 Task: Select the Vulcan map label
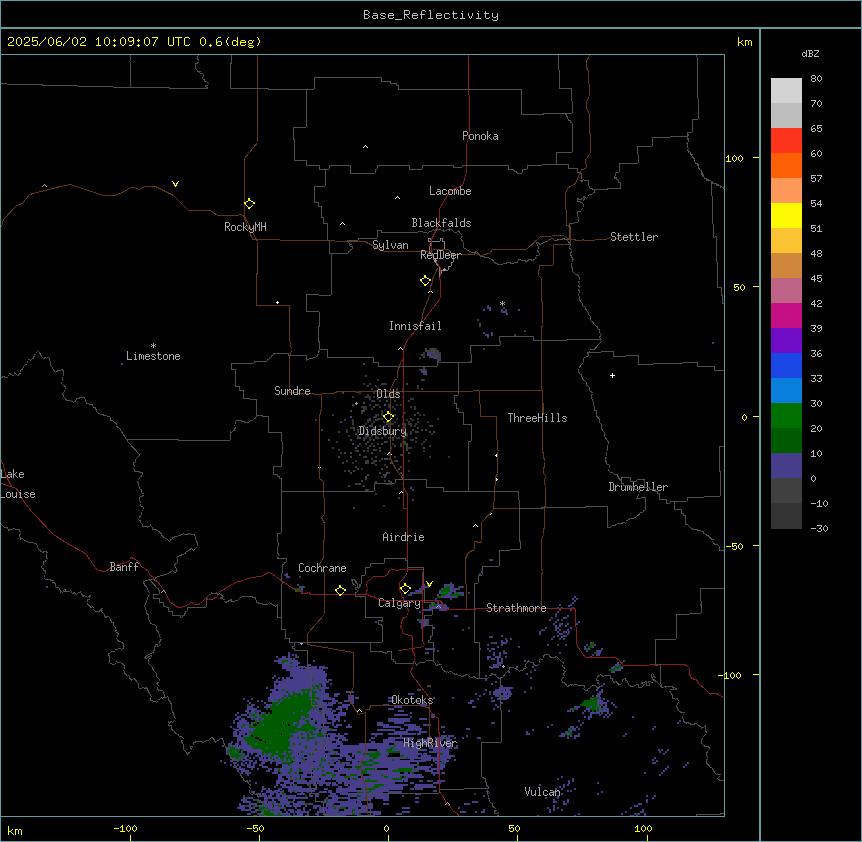(542, 792)
